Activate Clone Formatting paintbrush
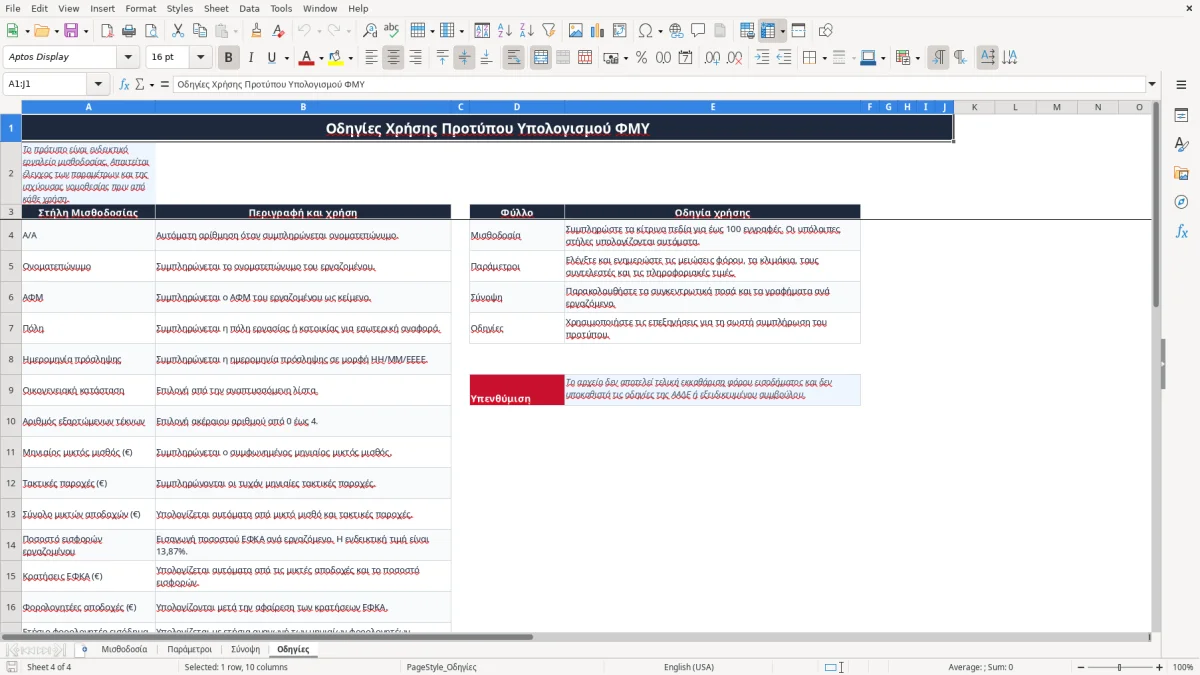The width and height of the screenshot is (1200, 675). point(257,31)
